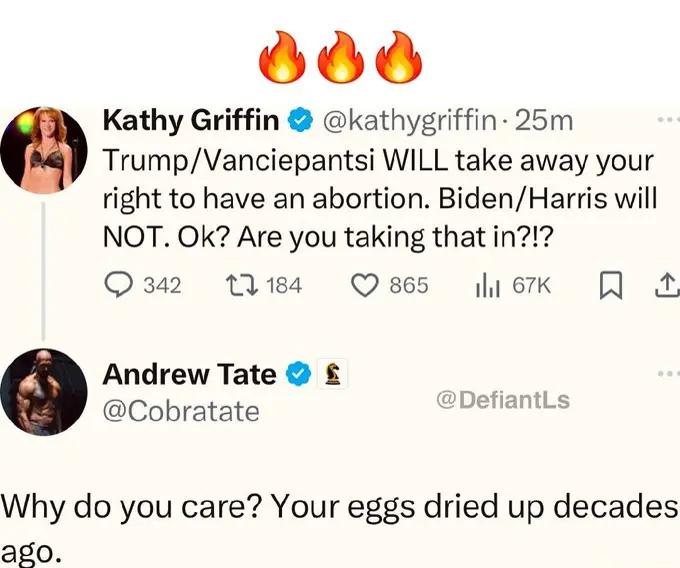Open Andrew Tate's profile picture
The height and width of the screenshot is (568, 680).
pyautogui.click(x=43, y=393)
